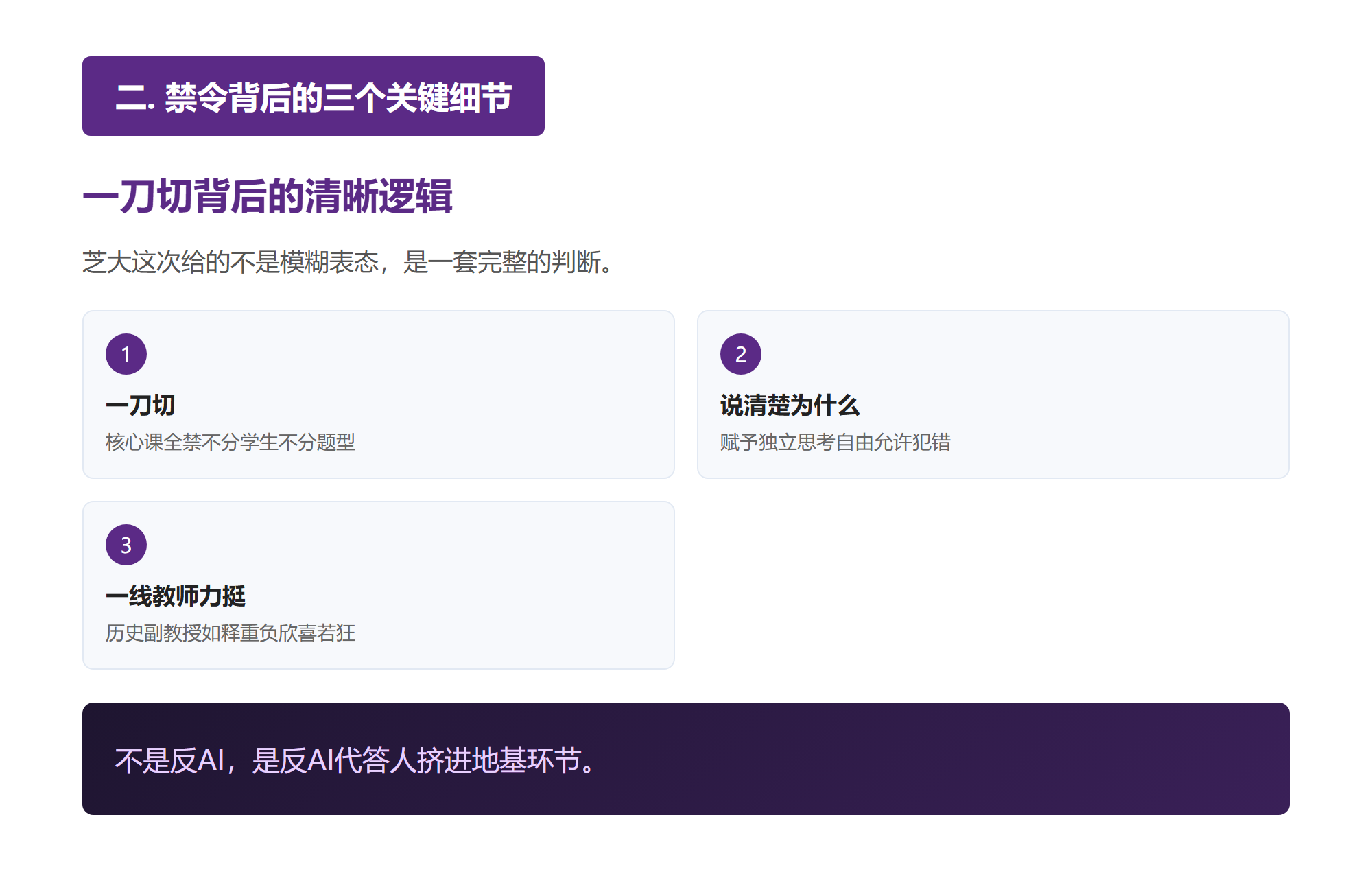
Task: Click the card title 一刀切
Action: pyautogui.click(x=141, y=405)
